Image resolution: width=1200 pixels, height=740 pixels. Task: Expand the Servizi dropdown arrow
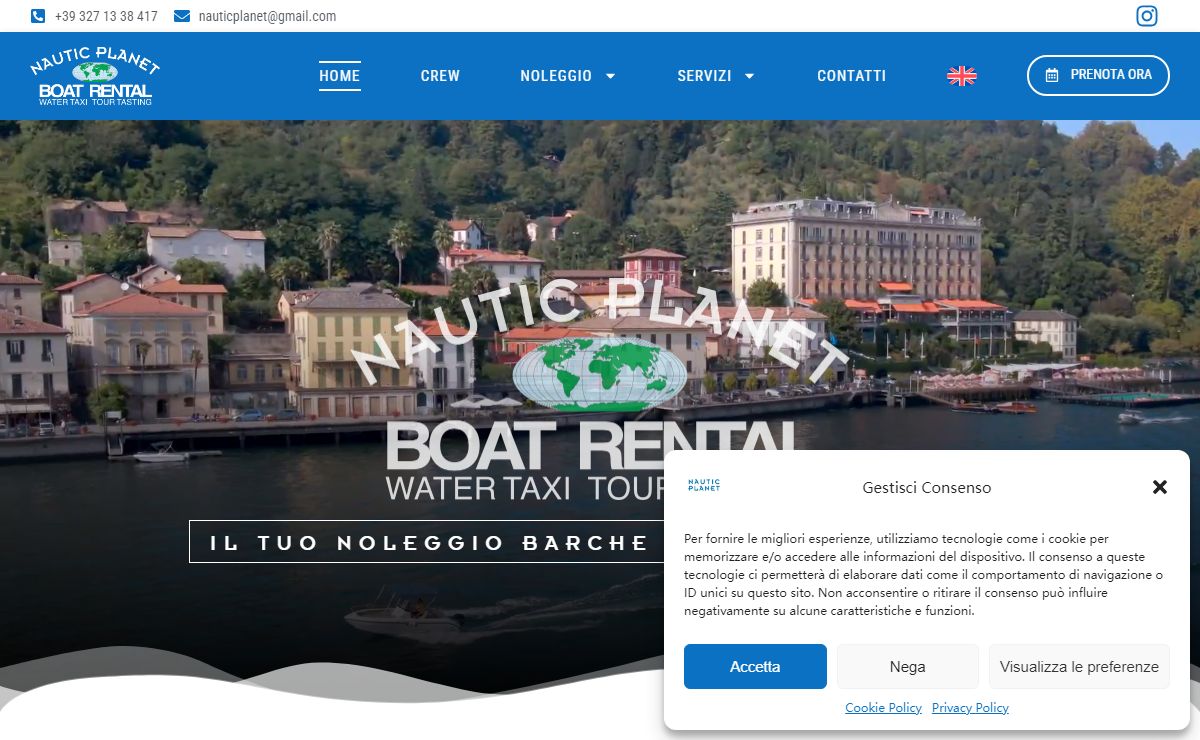pos(750,76)
